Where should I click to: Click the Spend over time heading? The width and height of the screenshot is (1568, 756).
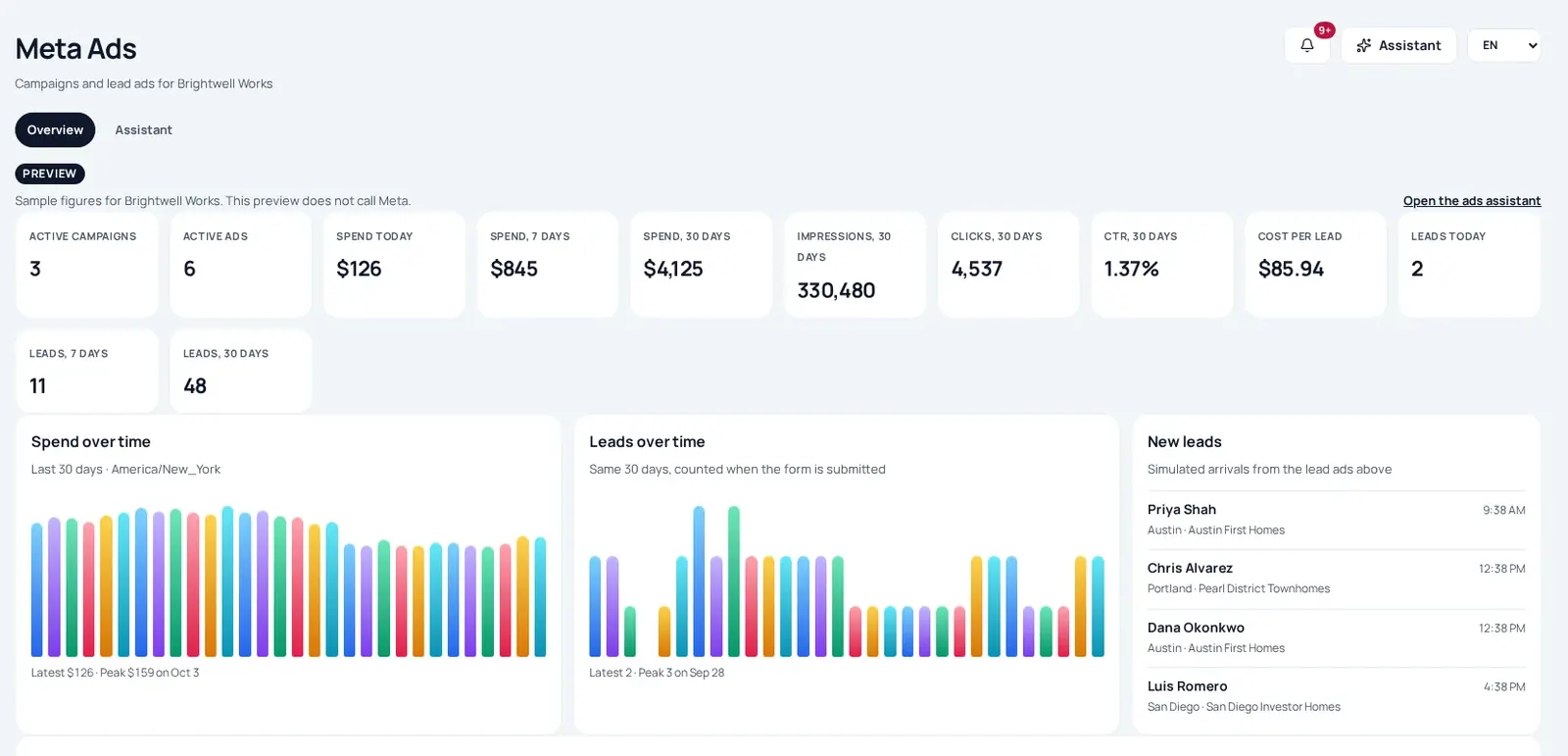(x=91, y=442)
